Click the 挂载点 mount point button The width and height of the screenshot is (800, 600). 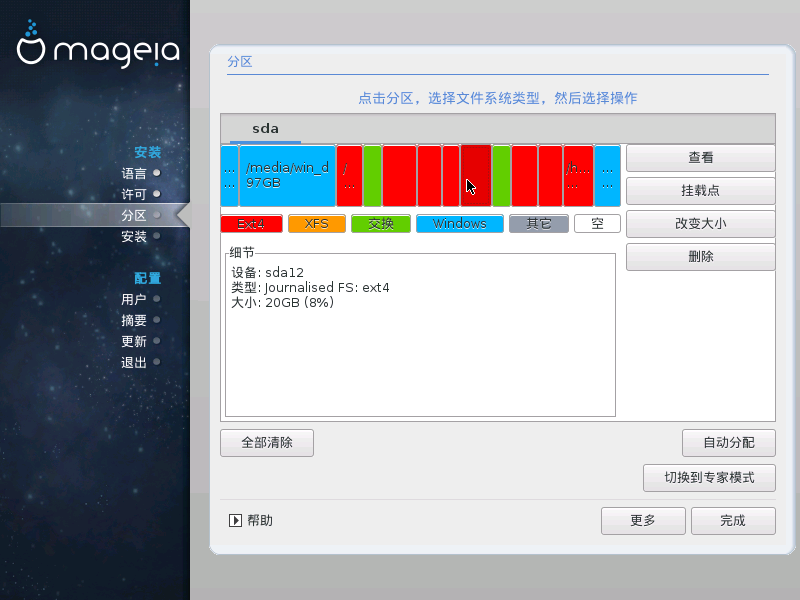[x=701, y=191]
